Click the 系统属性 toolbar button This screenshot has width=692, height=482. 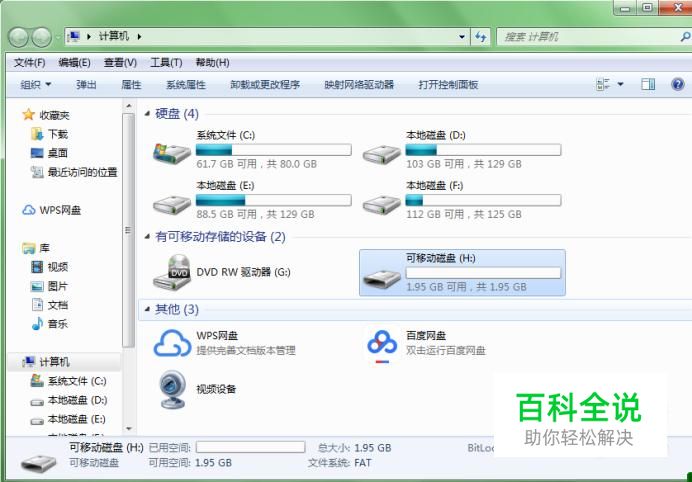(186, 84)
